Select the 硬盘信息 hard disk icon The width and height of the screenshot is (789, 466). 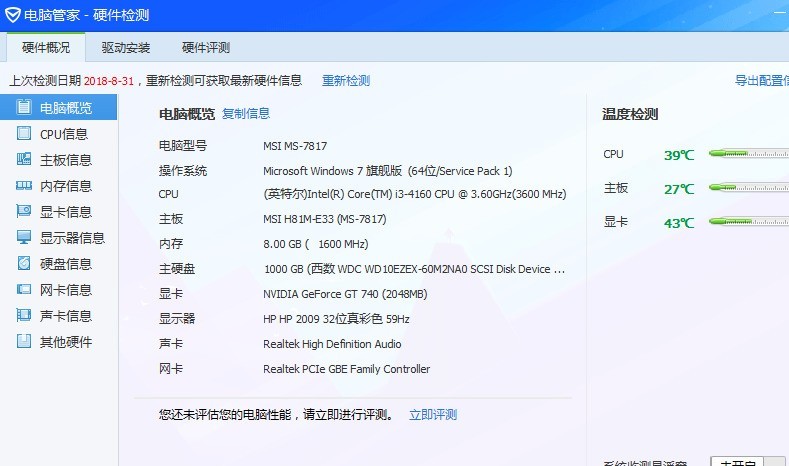[24, 264]
